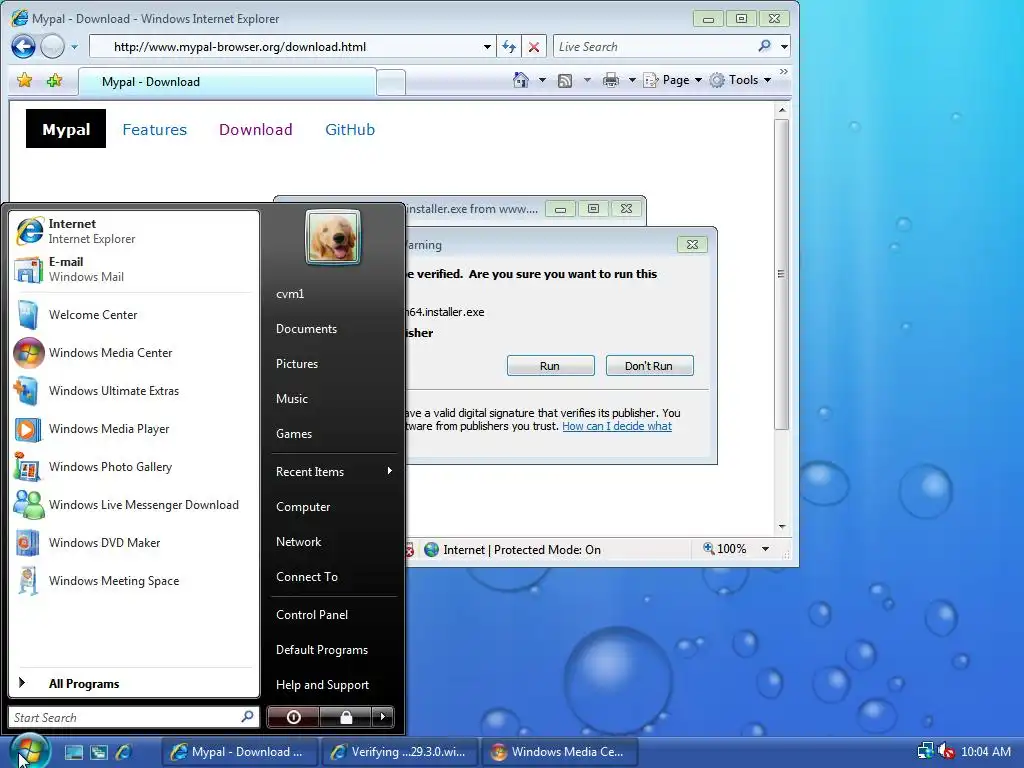Open the Favorites Center star icon

25,80
